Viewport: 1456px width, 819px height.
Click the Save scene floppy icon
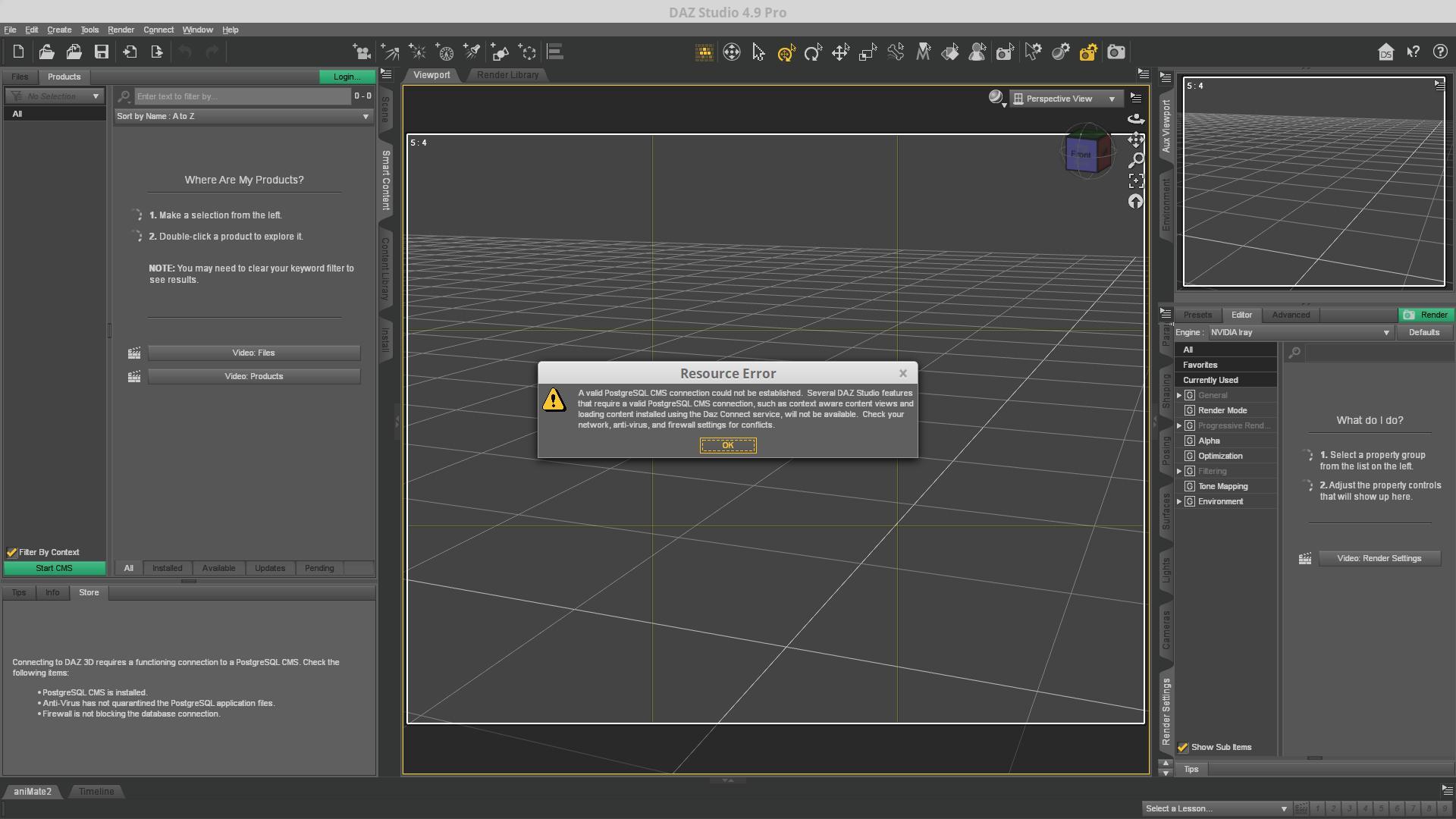[x=102, y=52]
